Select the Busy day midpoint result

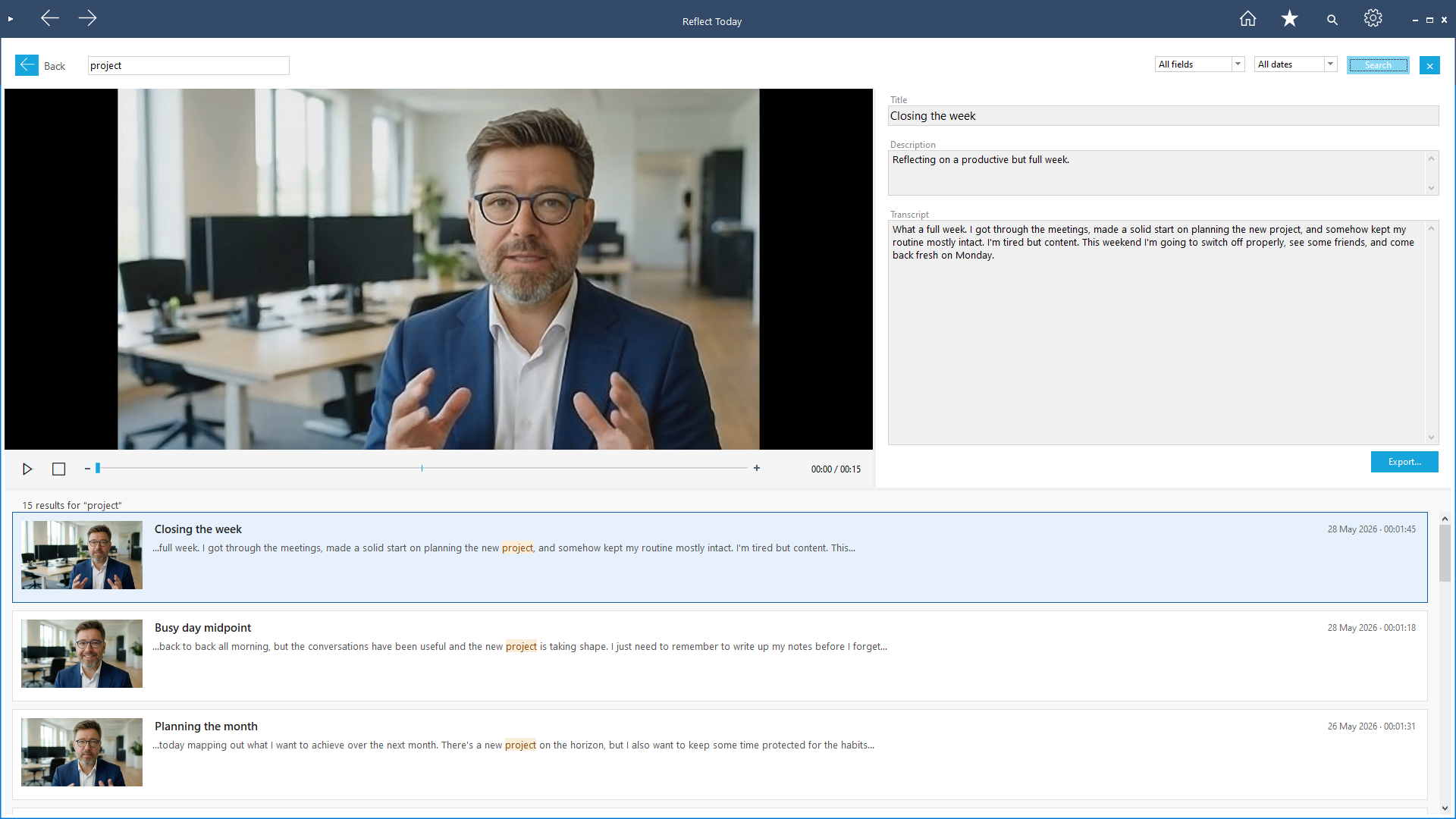click(x=720, y=656)
